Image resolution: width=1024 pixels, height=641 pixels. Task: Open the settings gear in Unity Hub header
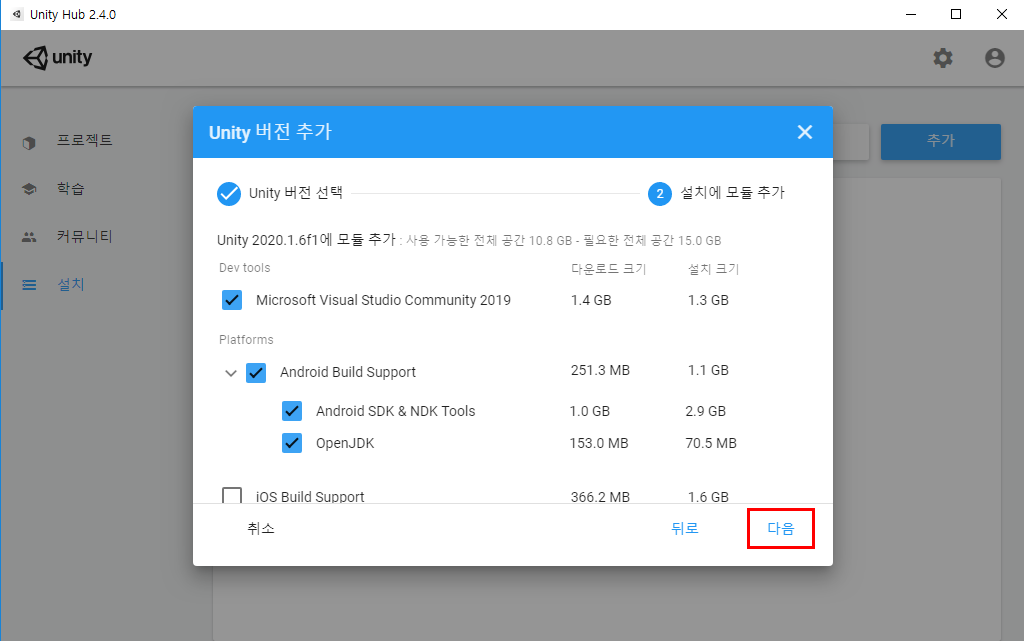pos(942,58)
